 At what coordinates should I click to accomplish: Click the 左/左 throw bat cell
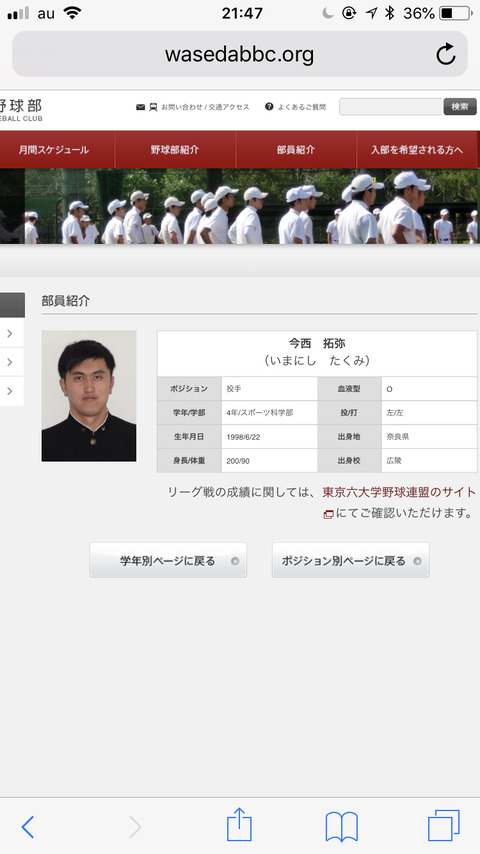429,413
